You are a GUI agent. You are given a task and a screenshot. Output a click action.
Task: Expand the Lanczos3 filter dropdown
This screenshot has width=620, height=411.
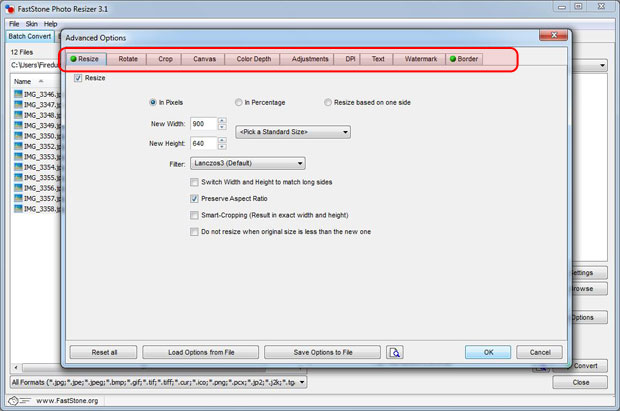coord(247,163)
